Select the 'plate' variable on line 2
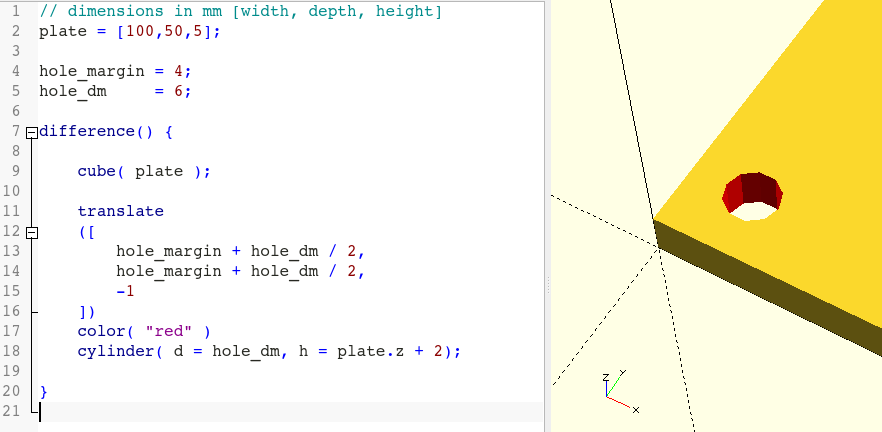The image size is (882, 432). coord(63,32)
